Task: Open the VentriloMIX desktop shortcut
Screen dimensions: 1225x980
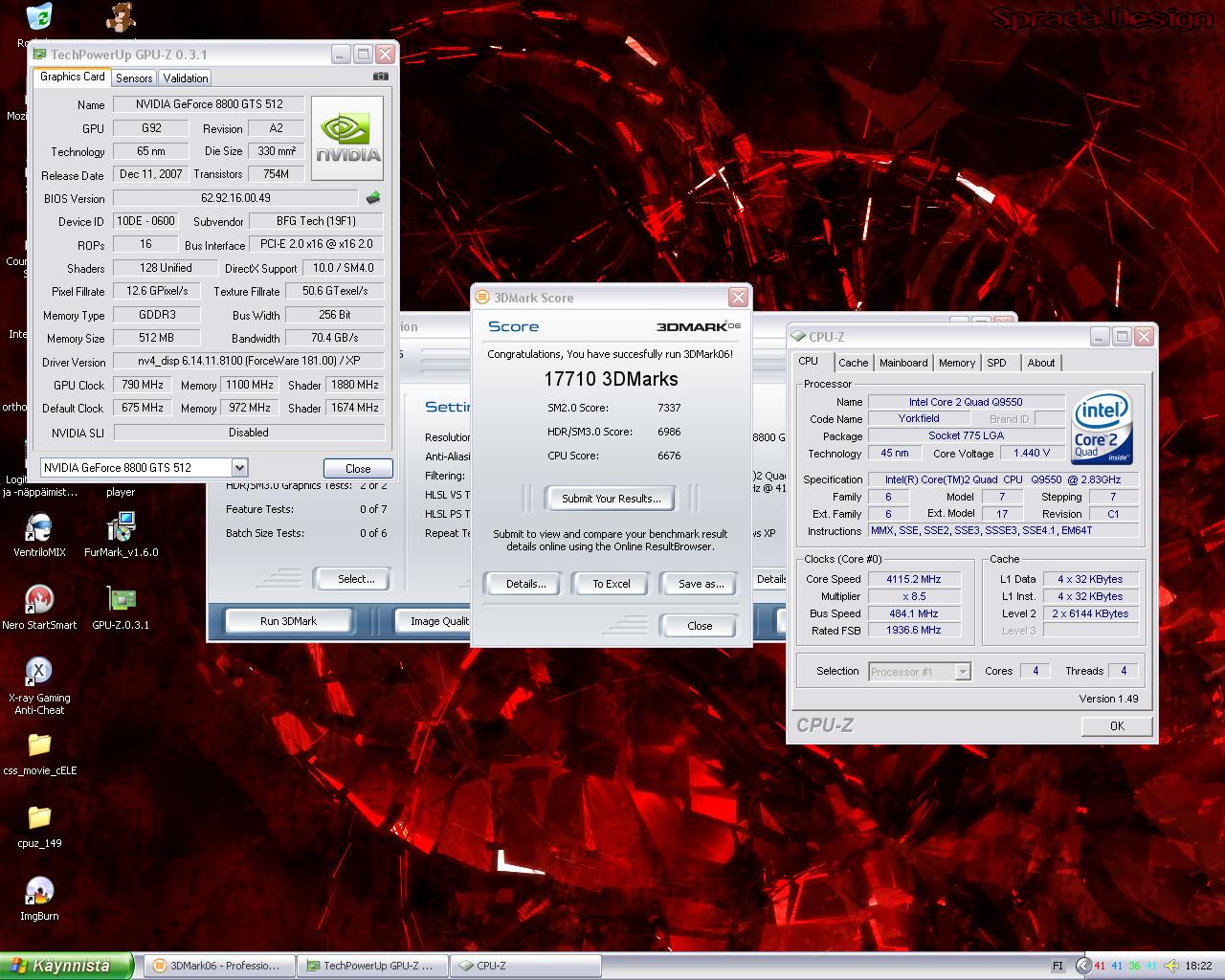Action: (39, 536)
